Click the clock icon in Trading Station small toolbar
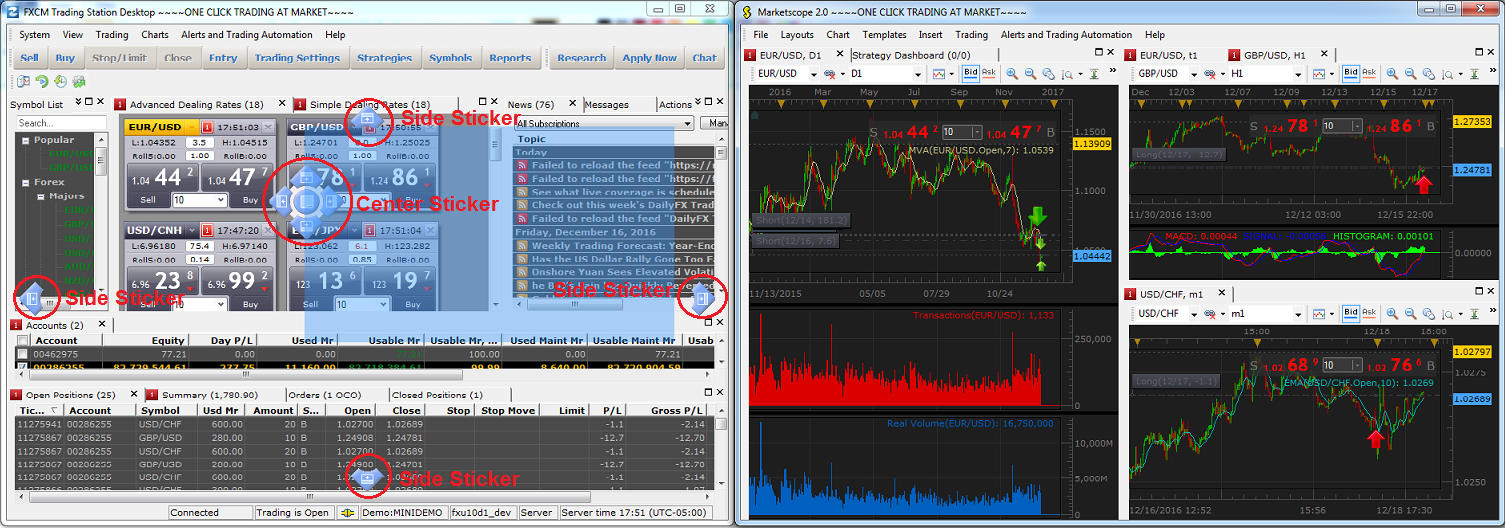1505x528 pixels. 60,82
